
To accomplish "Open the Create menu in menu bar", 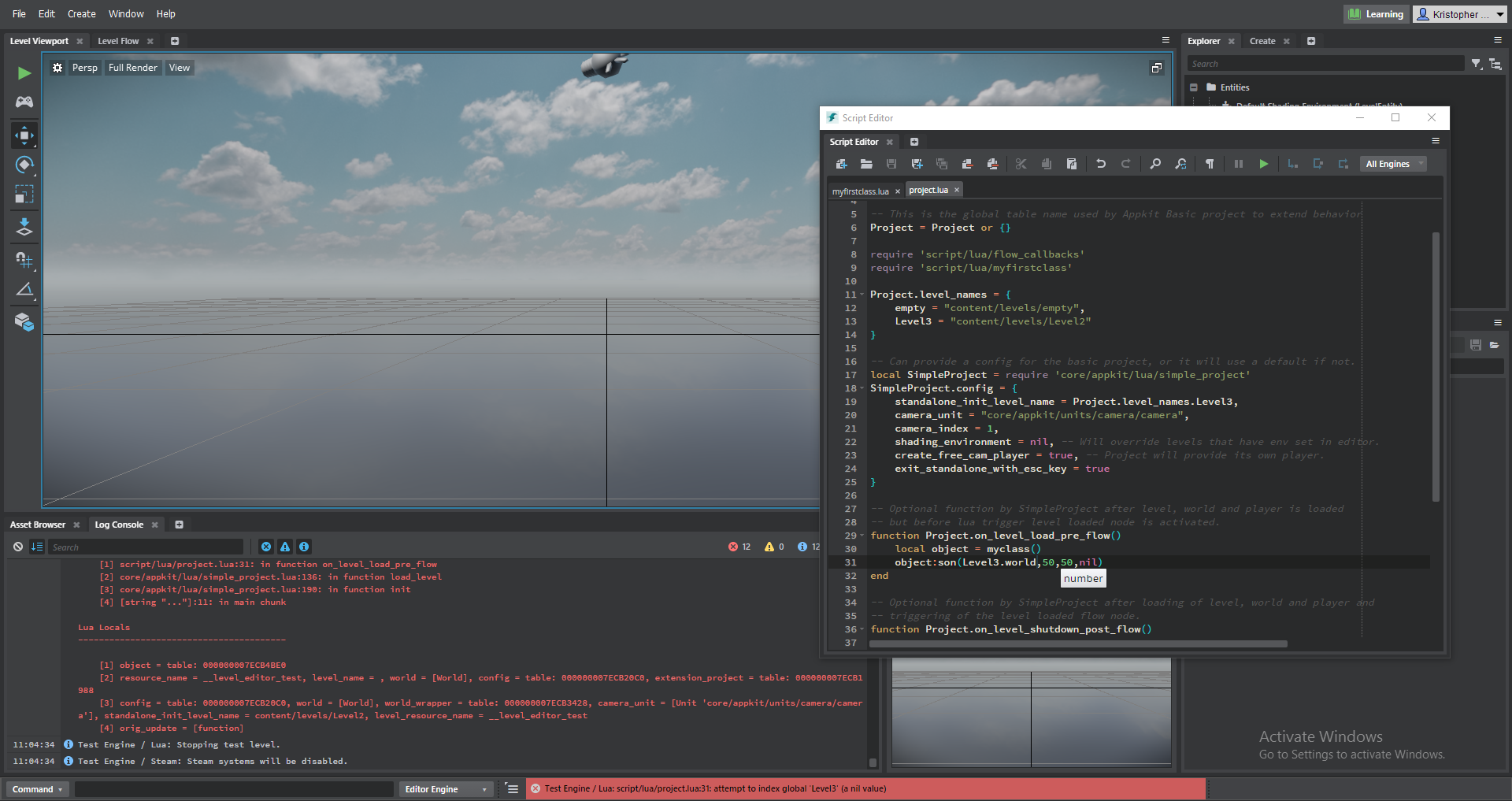I will click(x=81, y=13).
